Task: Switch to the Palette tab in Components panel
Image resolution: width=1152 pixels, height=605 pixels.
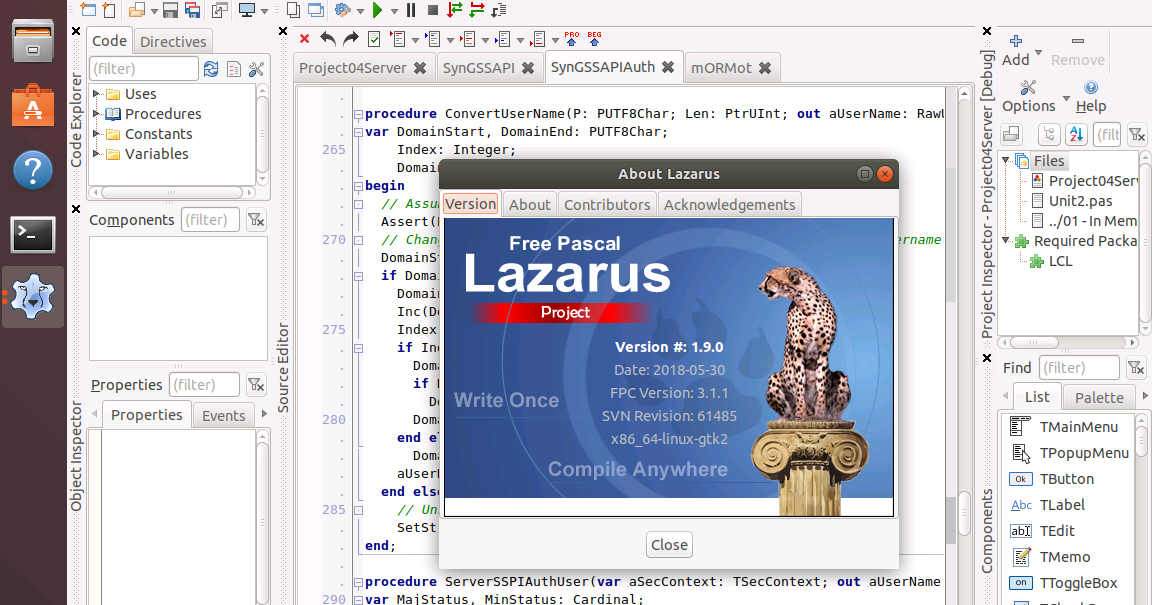Action: click(1099, 396)
